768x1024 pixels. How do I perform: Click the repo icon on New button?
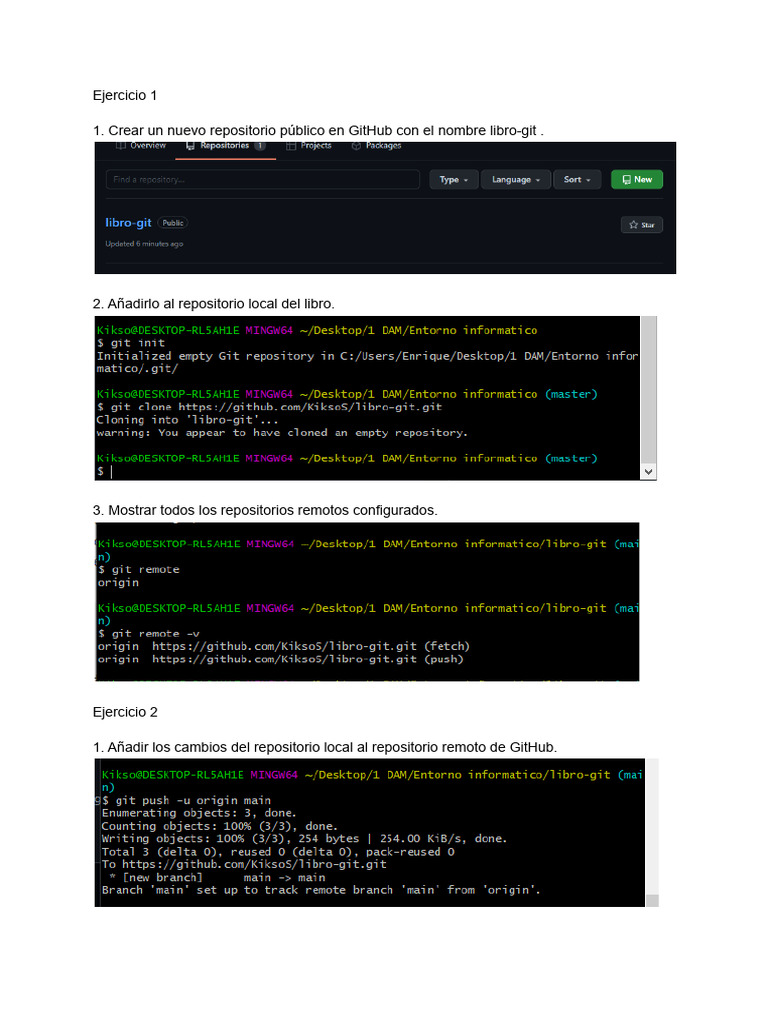[626, 180]
